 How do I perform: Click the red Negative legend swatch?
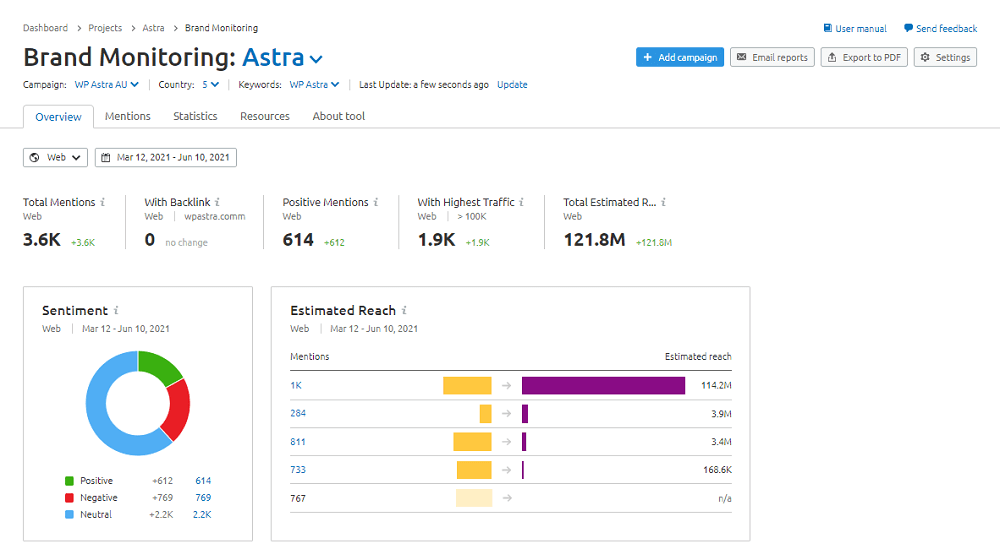pyautogui.click(x=70, y=497)
